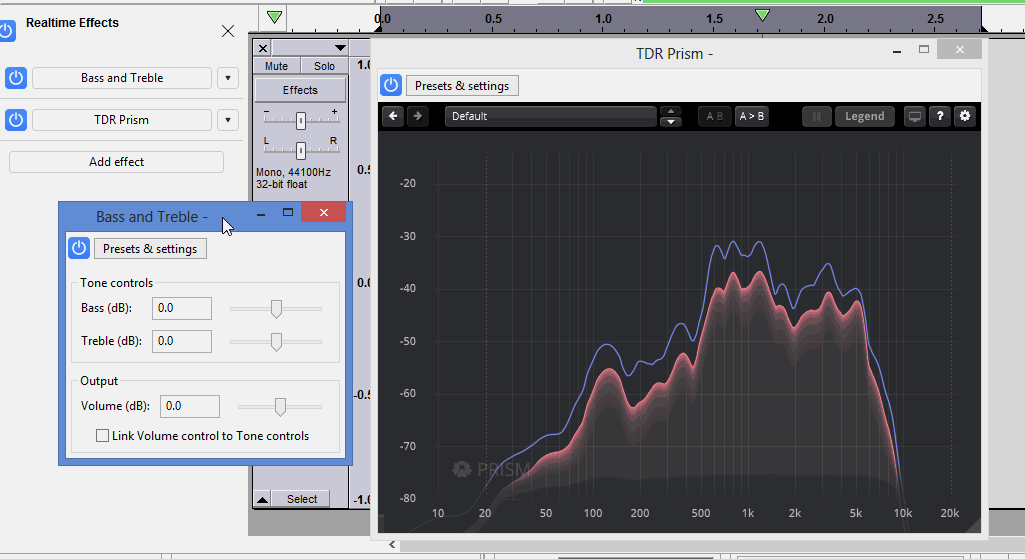The image size is (1025, 559).
Task: Open Presets & settings in TDR Prism
Action: [462, 86]
